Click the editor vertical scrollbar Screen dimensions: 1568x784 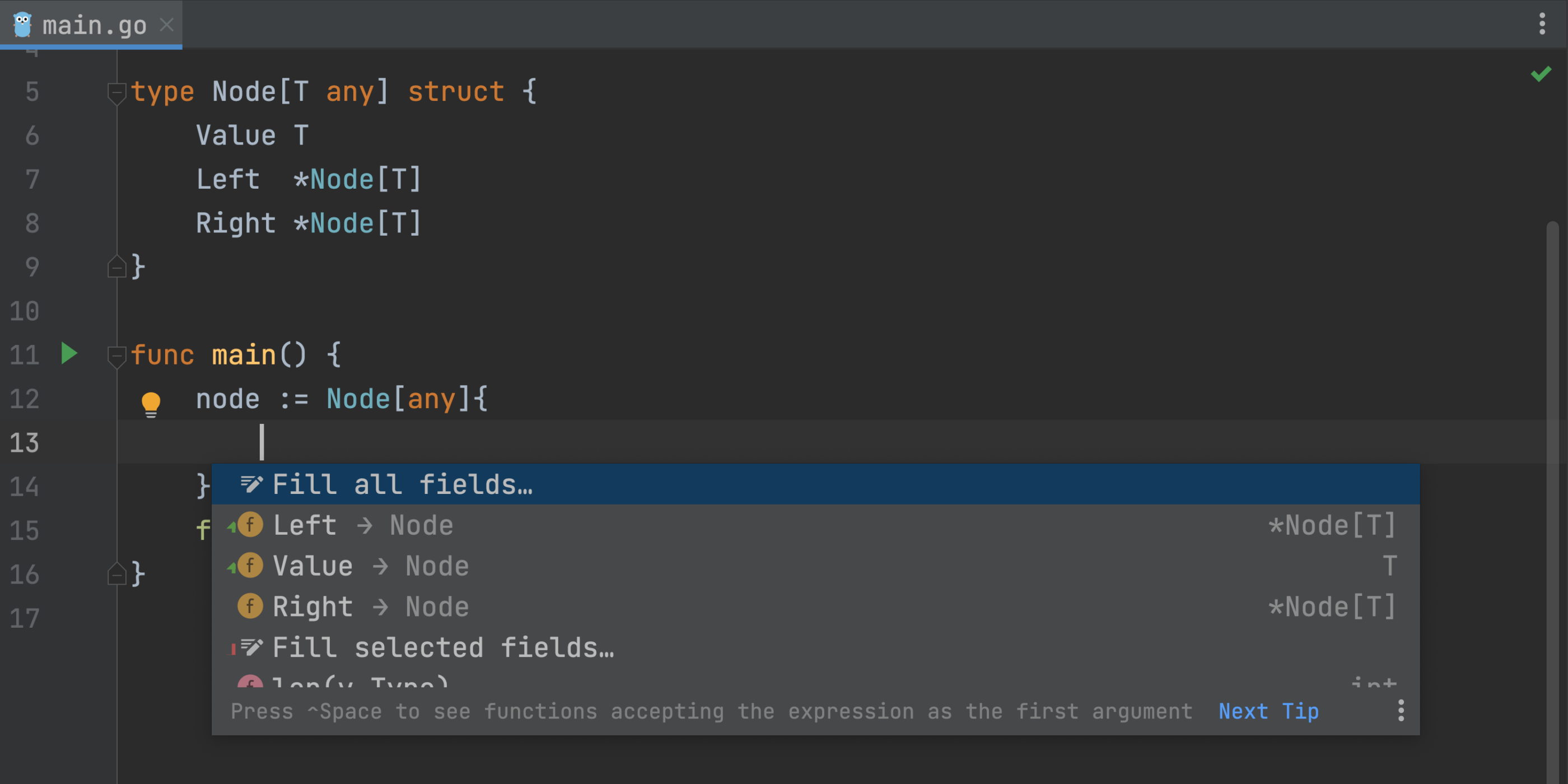[x=1553, y=499]
